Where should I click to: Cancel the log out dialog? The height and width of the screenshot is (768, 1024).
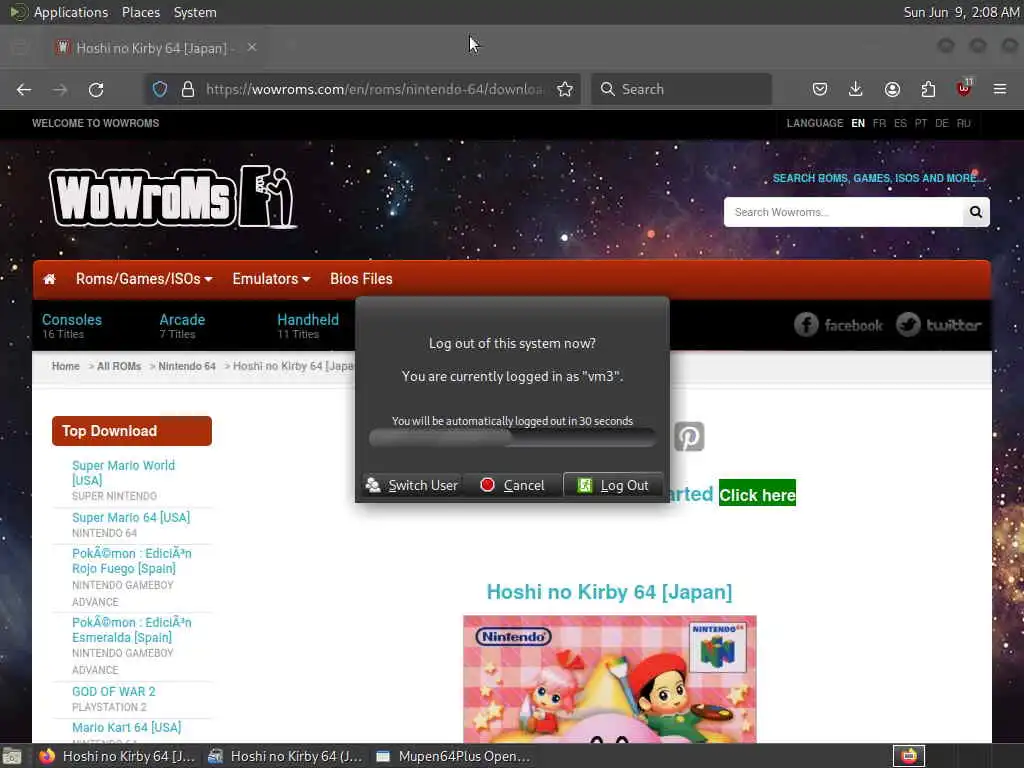513,485
